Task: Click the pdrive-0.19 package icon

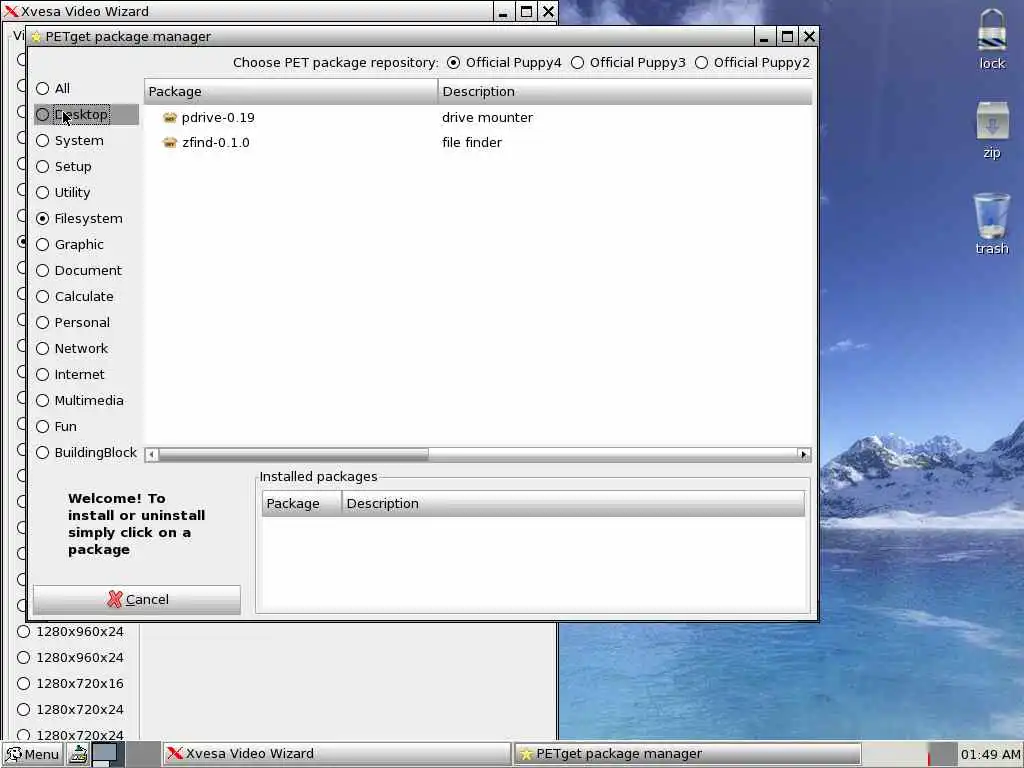Action: [170, 118]
